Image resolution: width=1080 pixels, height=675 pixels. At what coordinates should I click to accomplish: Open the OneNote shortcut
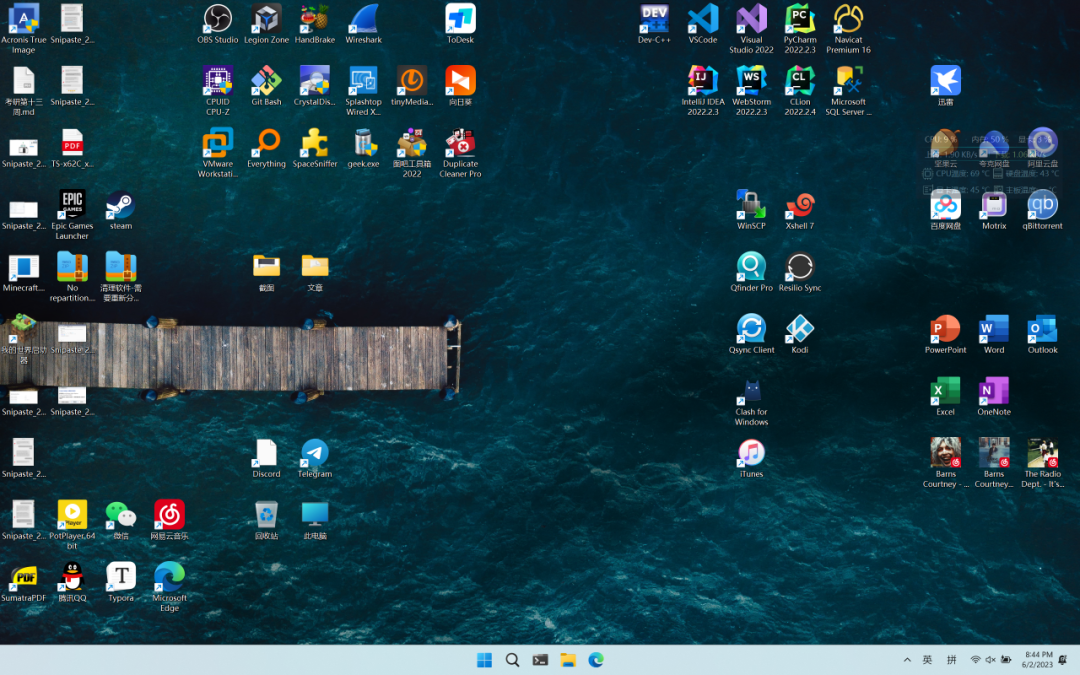pyautogui.click(x=994, y=396)
